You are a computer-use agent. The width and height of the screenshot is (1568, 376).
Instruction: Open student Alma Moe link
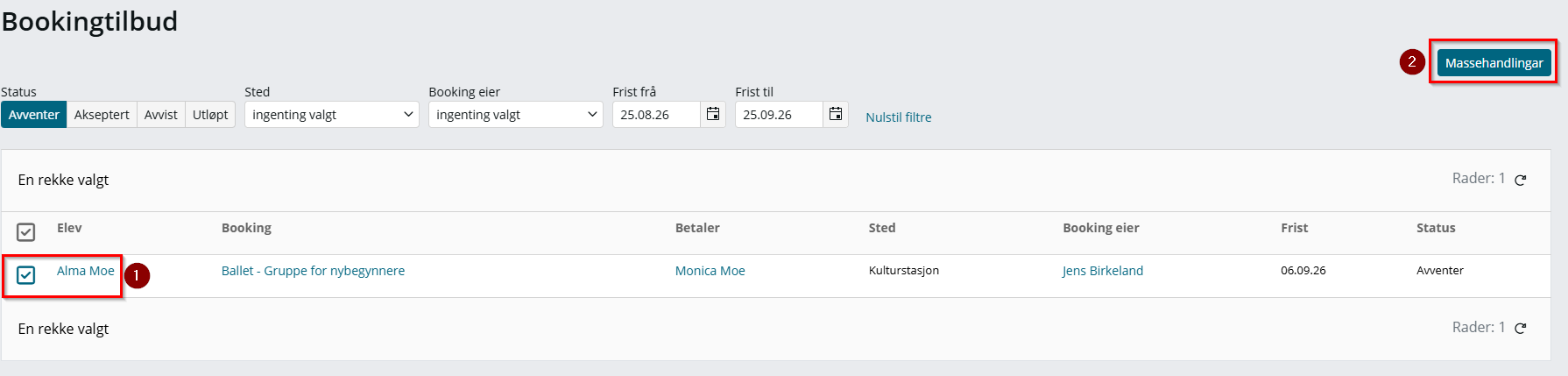tap(86, 271)
